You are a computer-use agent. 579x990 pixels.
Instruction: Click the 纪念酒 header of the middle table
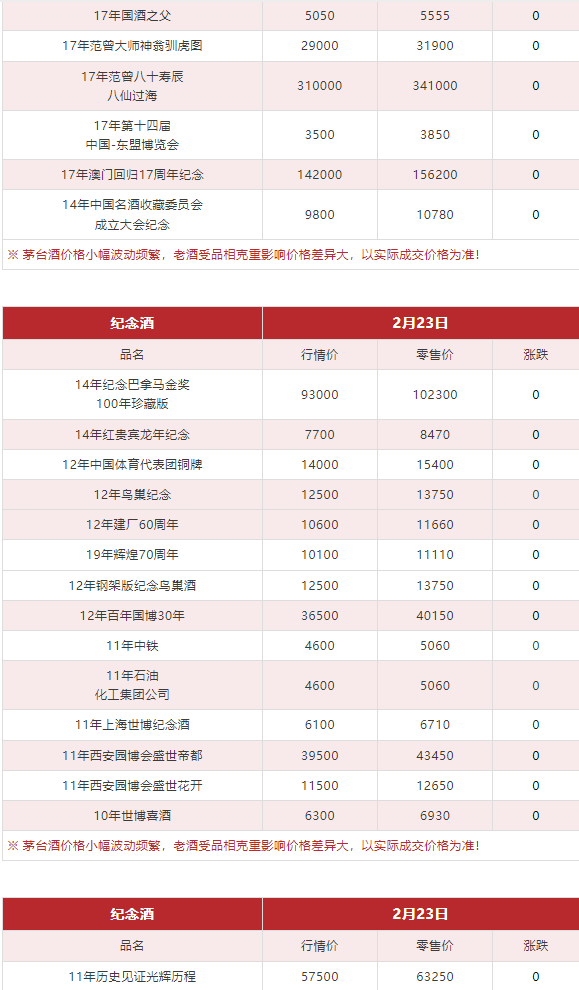(132, 323)
